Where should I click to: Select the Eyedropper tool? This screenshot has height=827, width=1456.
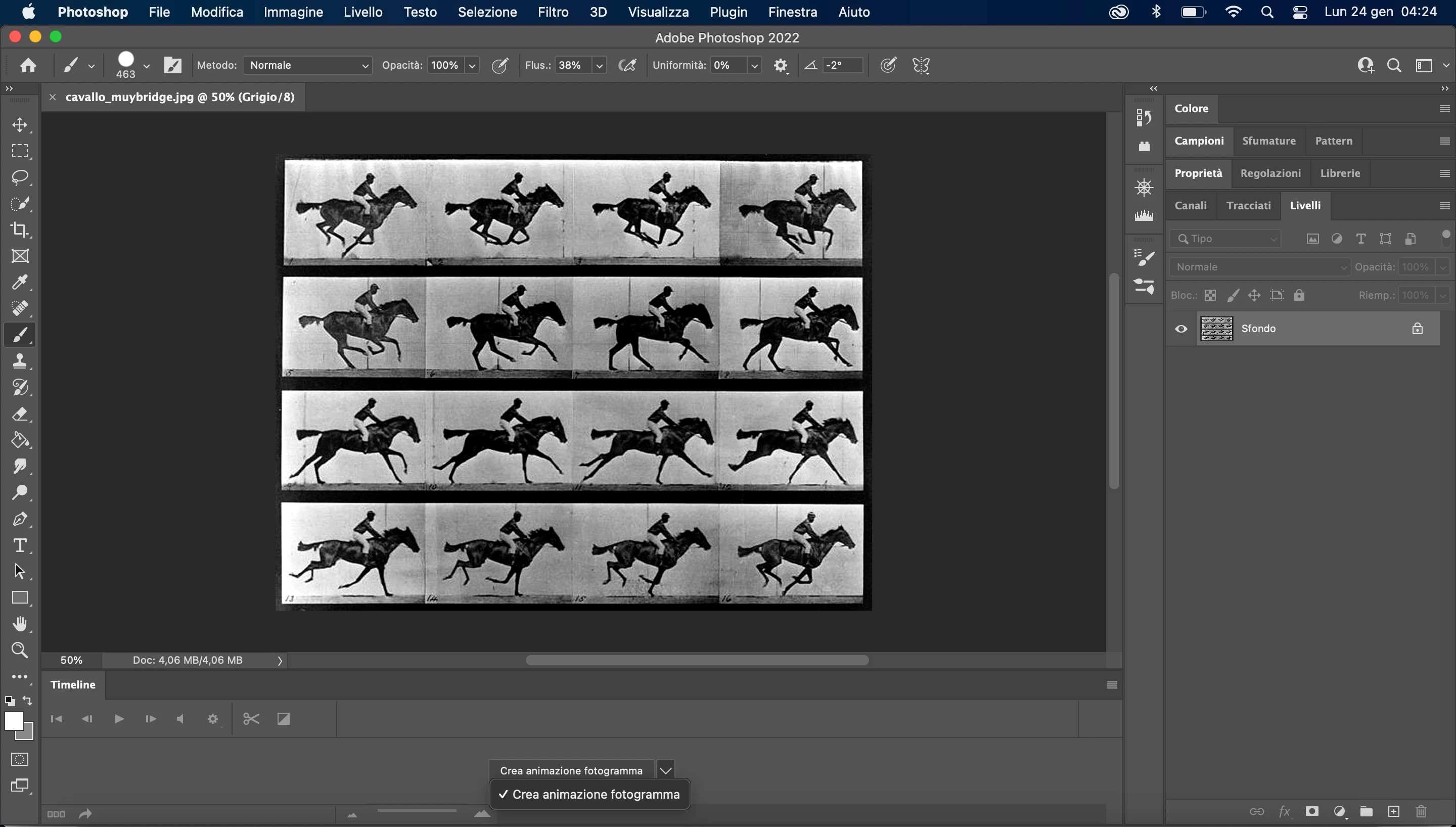point(20,282)
